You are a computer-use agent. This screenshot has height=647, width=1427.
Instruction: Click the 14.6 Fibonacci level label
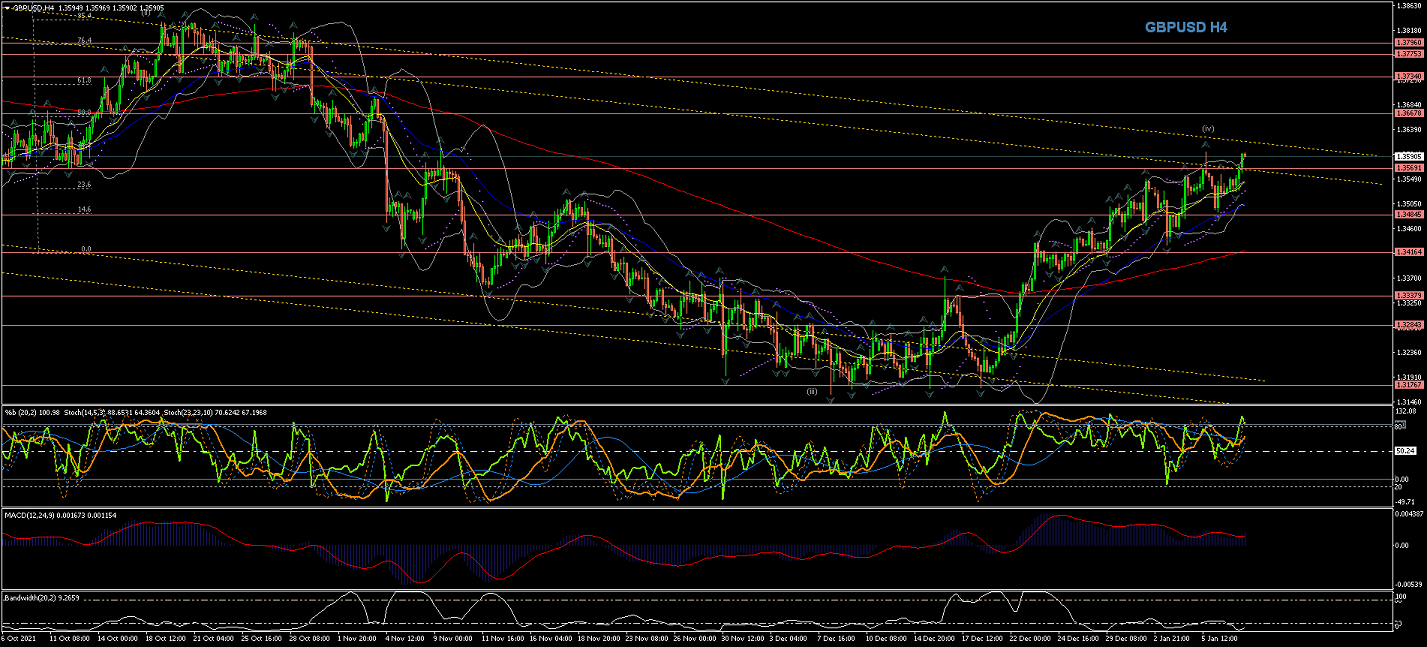tap(85, 210)
